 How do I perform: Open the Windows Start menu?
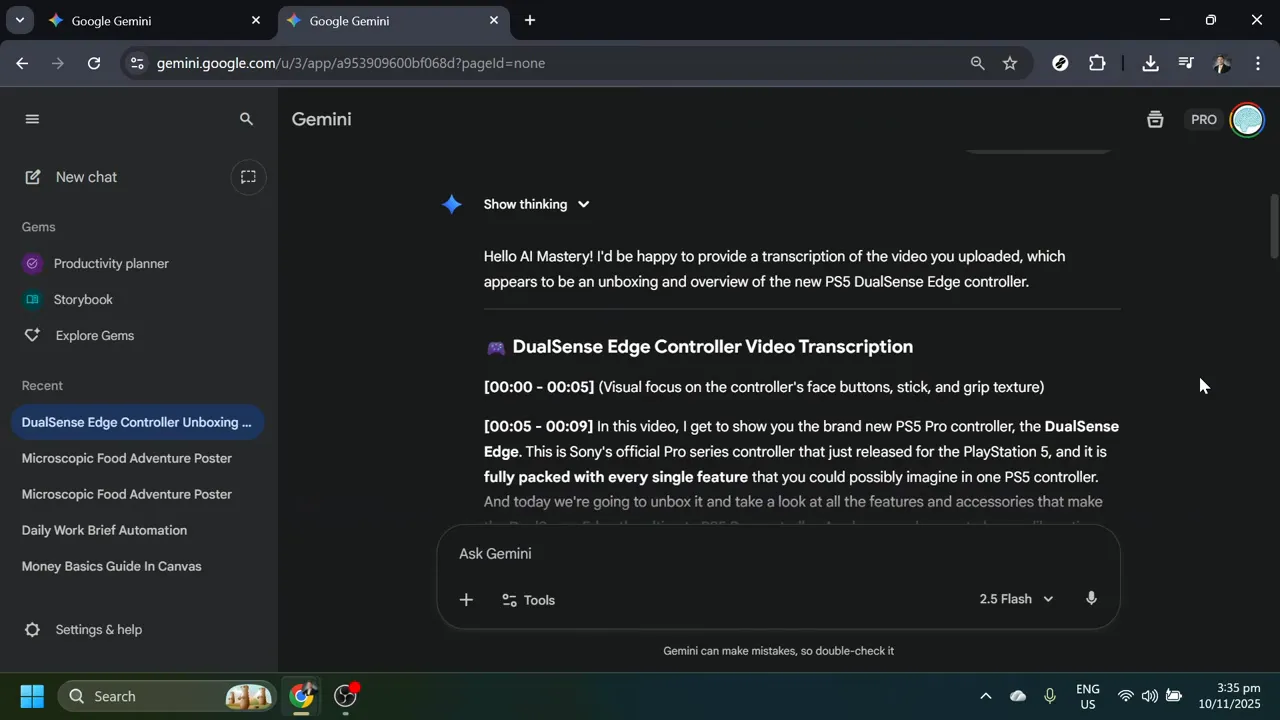click(32, 696)
